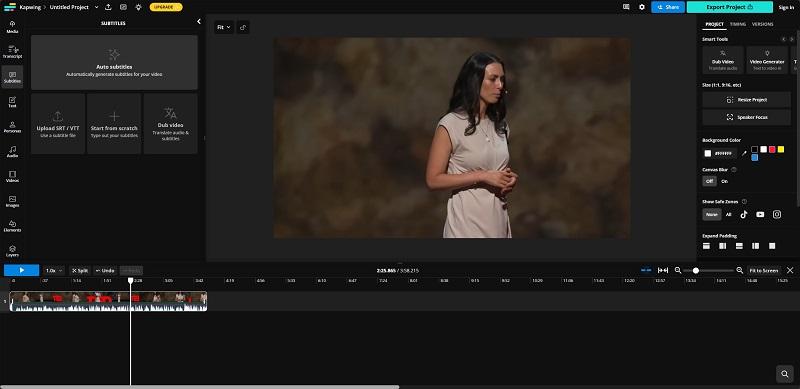The image size is (800, 389).
Task: Close the timeline with X icon
Action: coord(790,271)
